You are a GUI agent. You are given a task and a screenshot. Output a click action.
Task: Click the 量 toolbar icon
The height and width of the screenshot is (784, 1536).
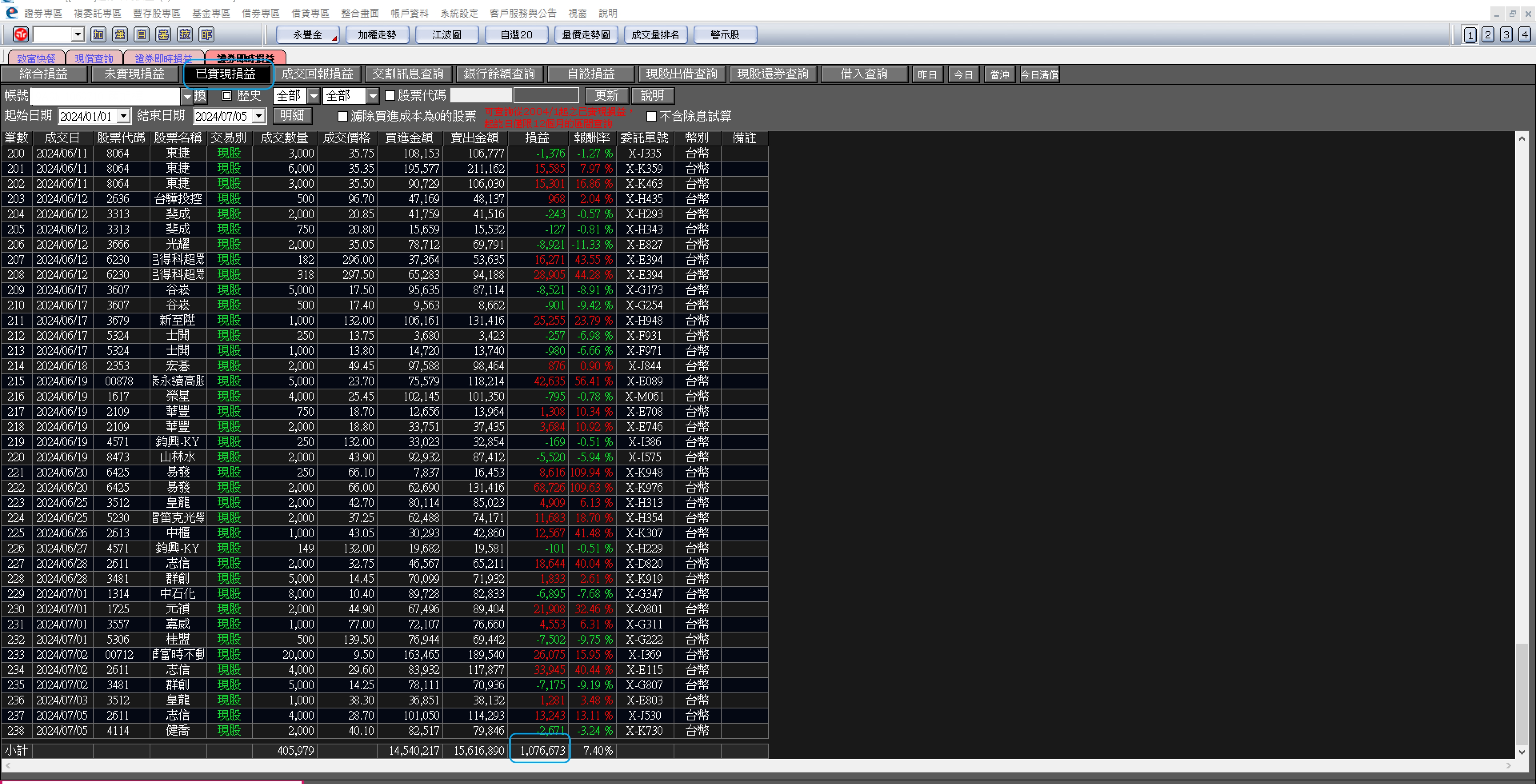pos(120,34)
